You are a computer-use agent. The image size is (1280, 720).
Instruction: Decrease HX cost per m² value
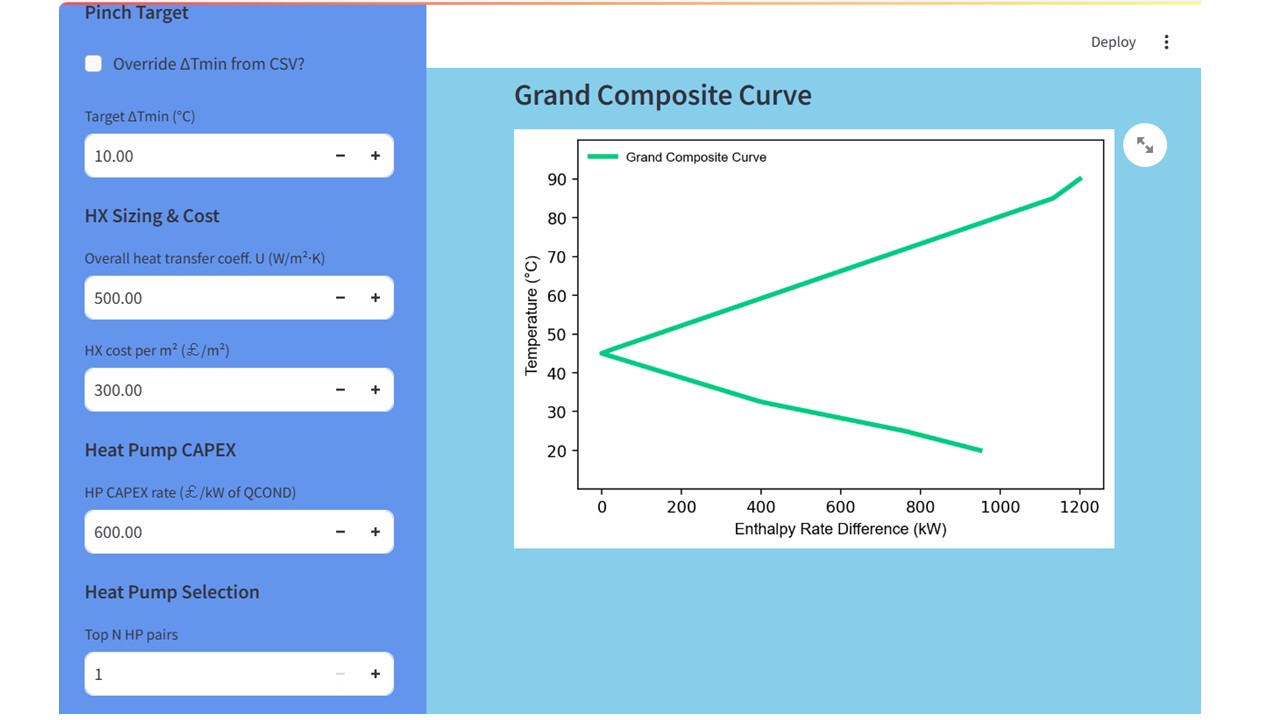340,390
